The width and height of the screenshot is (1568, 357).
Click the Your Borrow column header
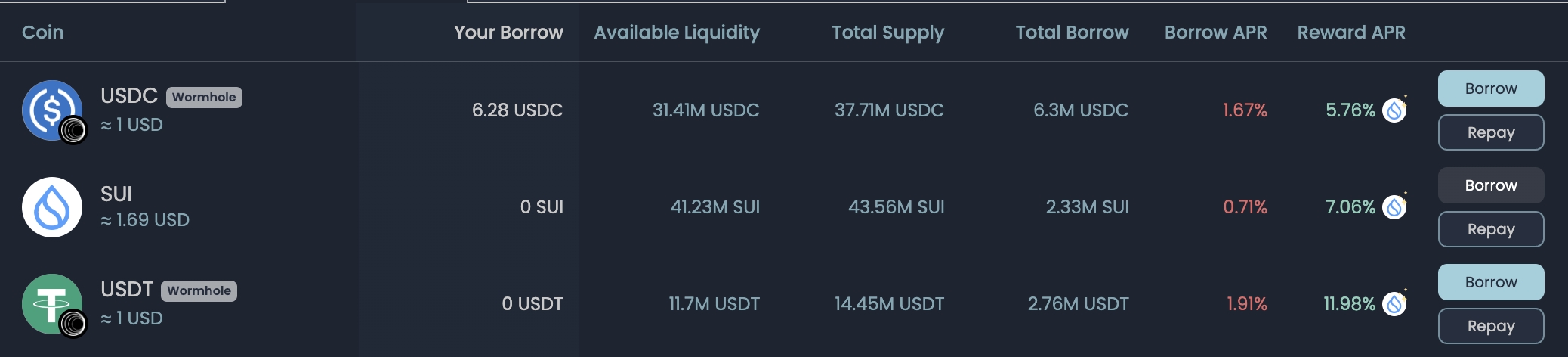coord(508,33)
